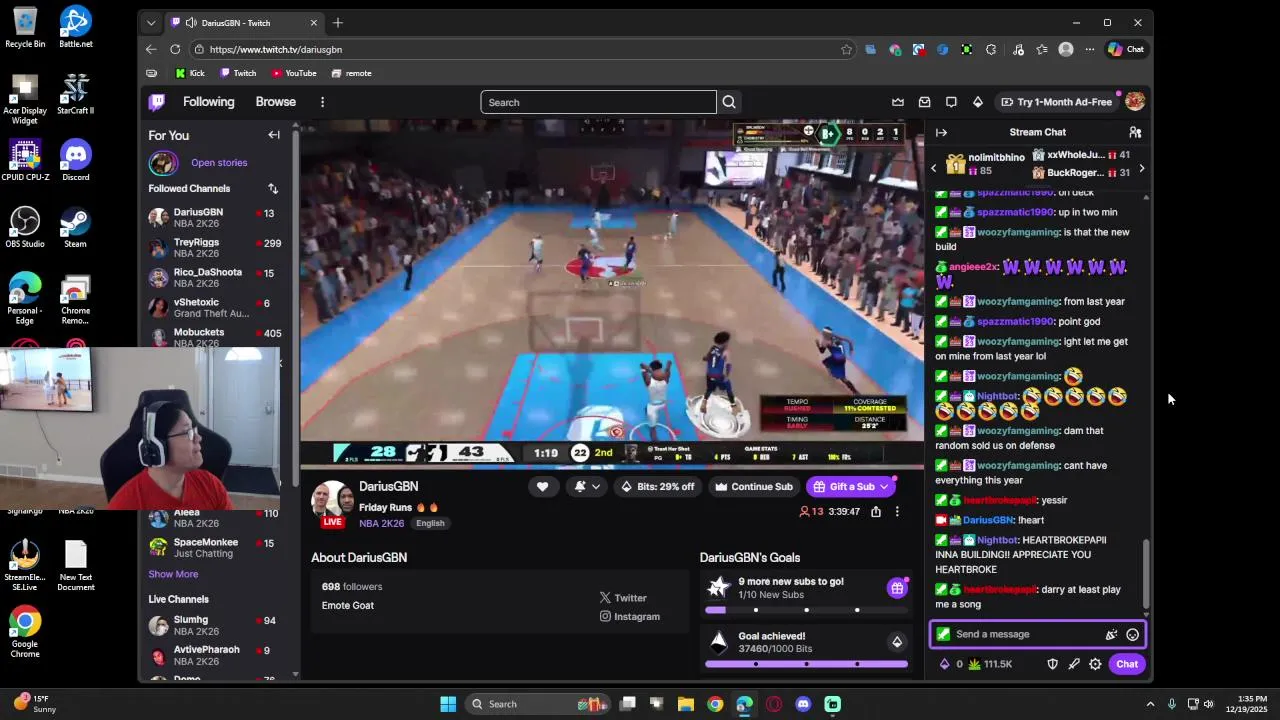
Task: Open the Twitch notifications inbox icon
Action: pos(924,102)
